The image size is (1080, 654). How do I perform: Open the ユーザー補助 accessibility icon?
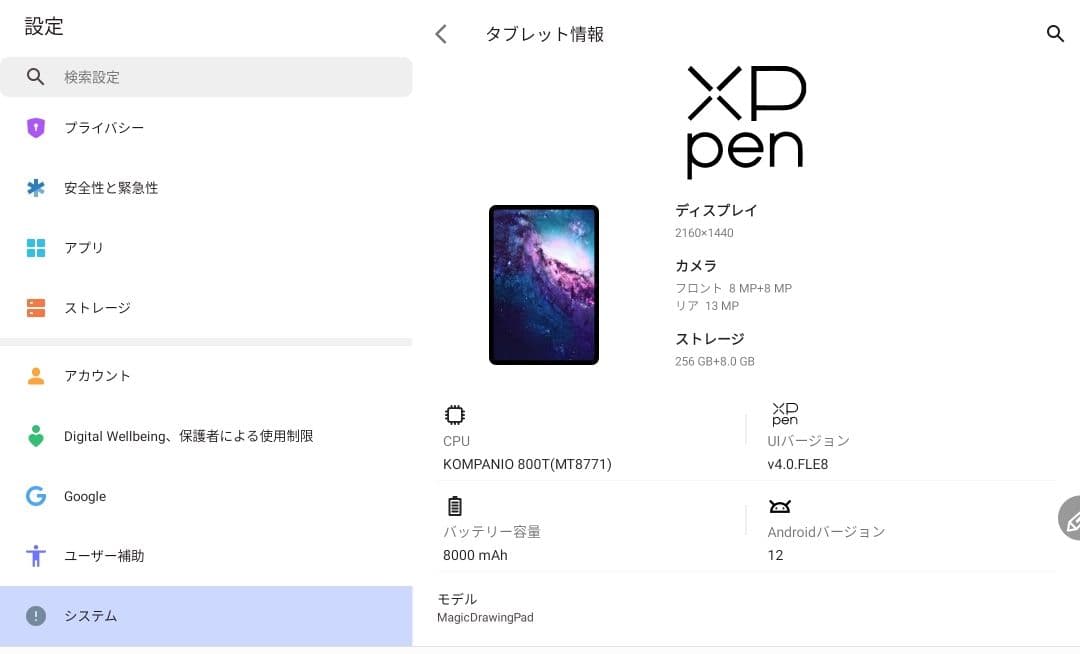click(x=36, y=555)
